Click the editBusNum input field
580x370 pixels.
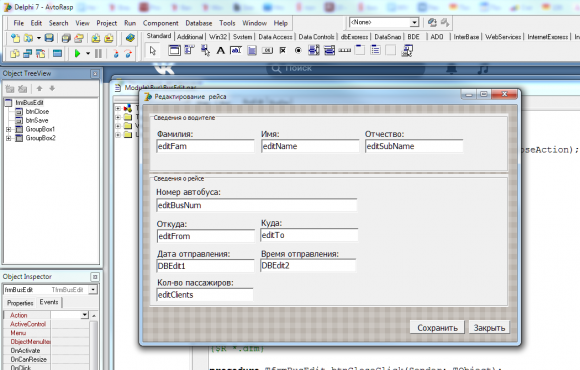tap(257, 205)
